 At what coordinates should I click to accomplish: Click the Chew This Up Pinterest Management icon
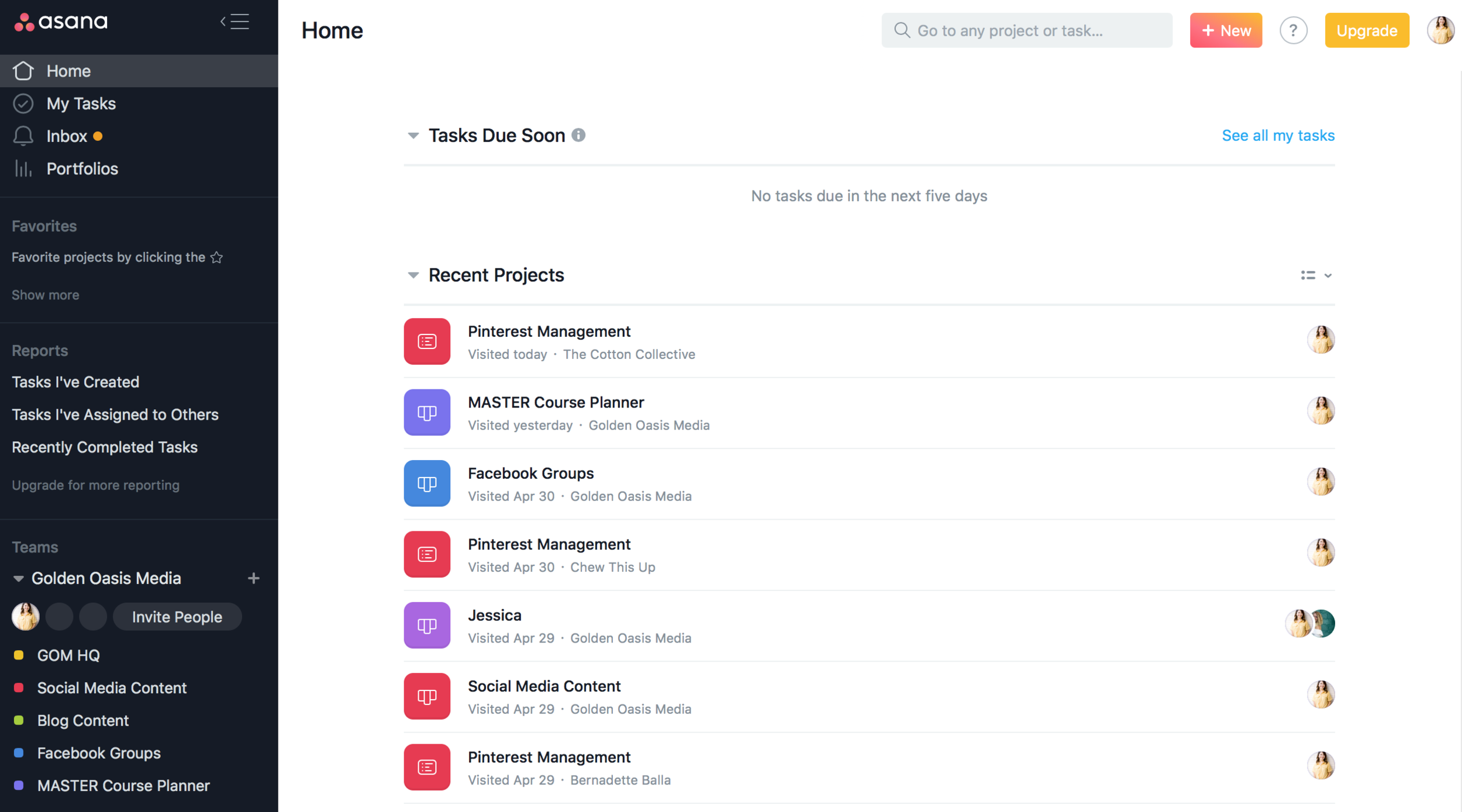click(x=427, y=554)
